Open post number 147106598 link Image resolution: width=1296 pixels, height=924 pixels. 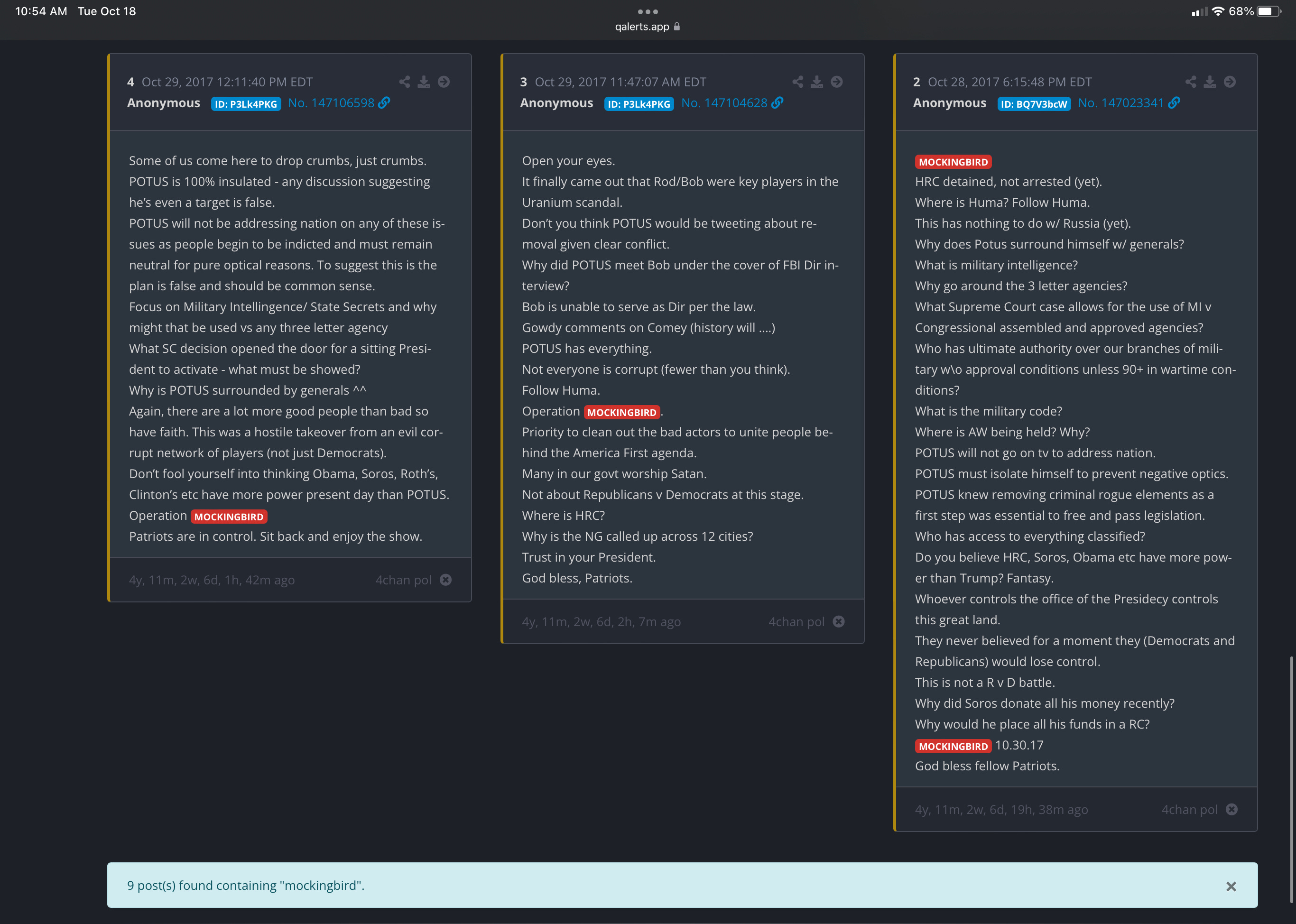331,103
